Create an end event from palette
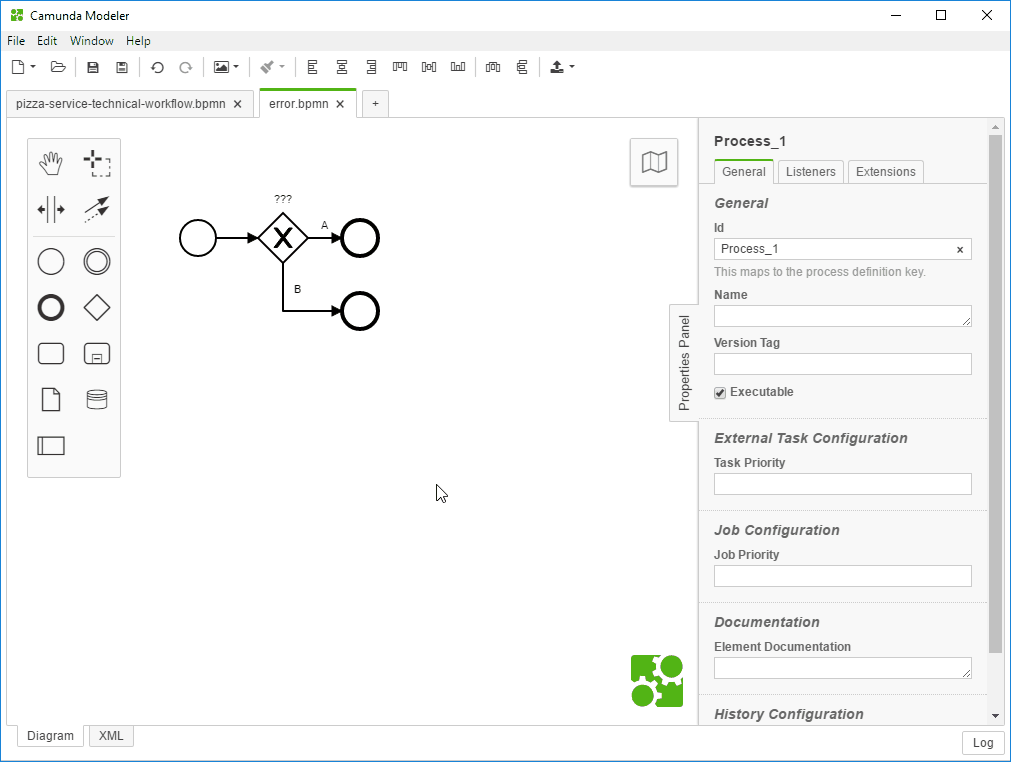Image resolution: width=1011 pixels, height=762 pixels. (x=51, y=308)
